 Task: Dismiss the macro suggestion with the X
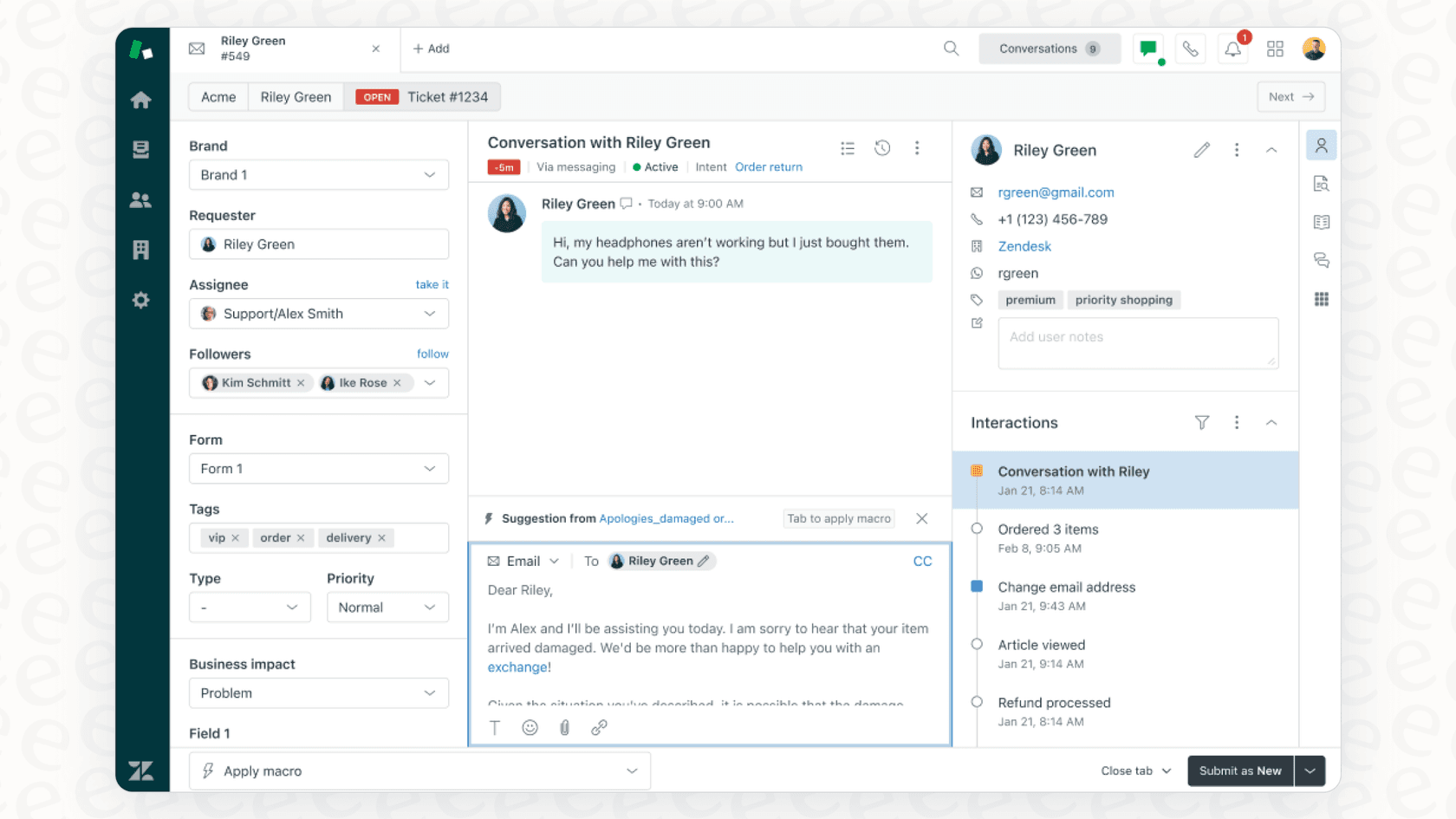pyautogui.click(x=921, y=518)
